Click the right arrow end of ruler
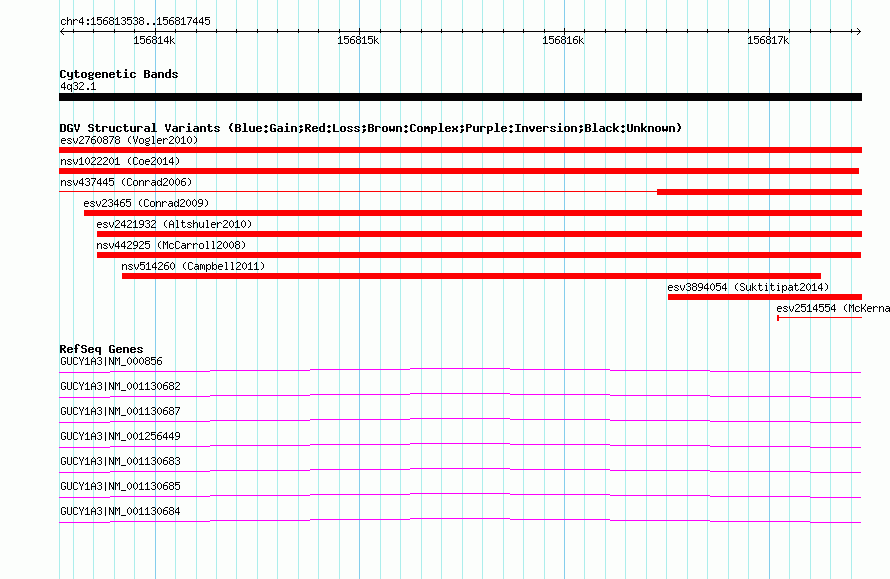This screenshot has height=579, width=890. [x=858, y=31]
